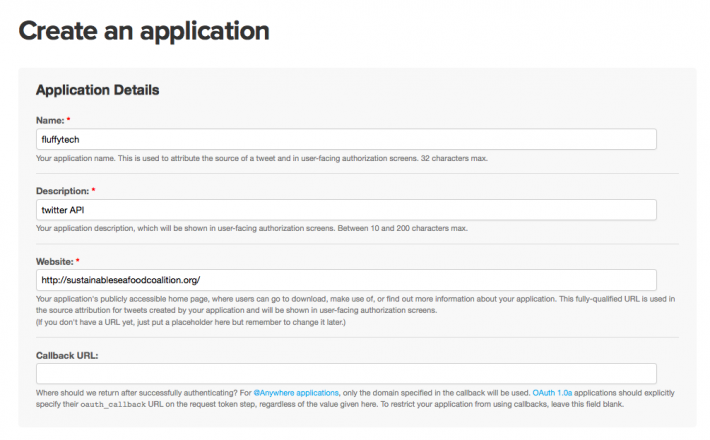Click the "Create an application" page heading
This screenshot has width=710, height=440.
click(144, 31)
